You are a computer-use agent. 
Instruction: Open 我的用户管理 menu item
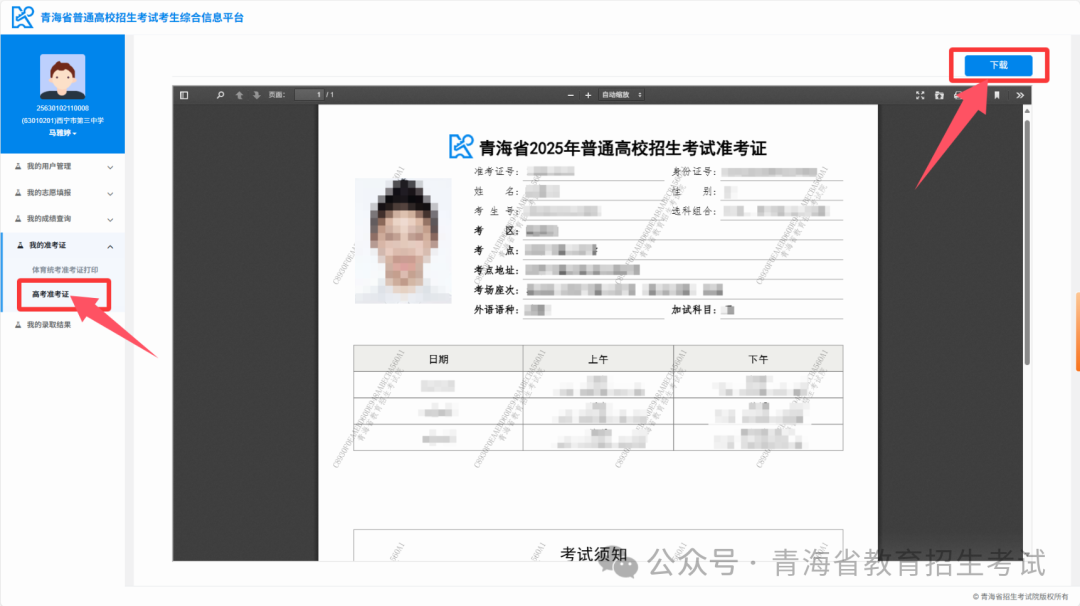pos(62,168)
